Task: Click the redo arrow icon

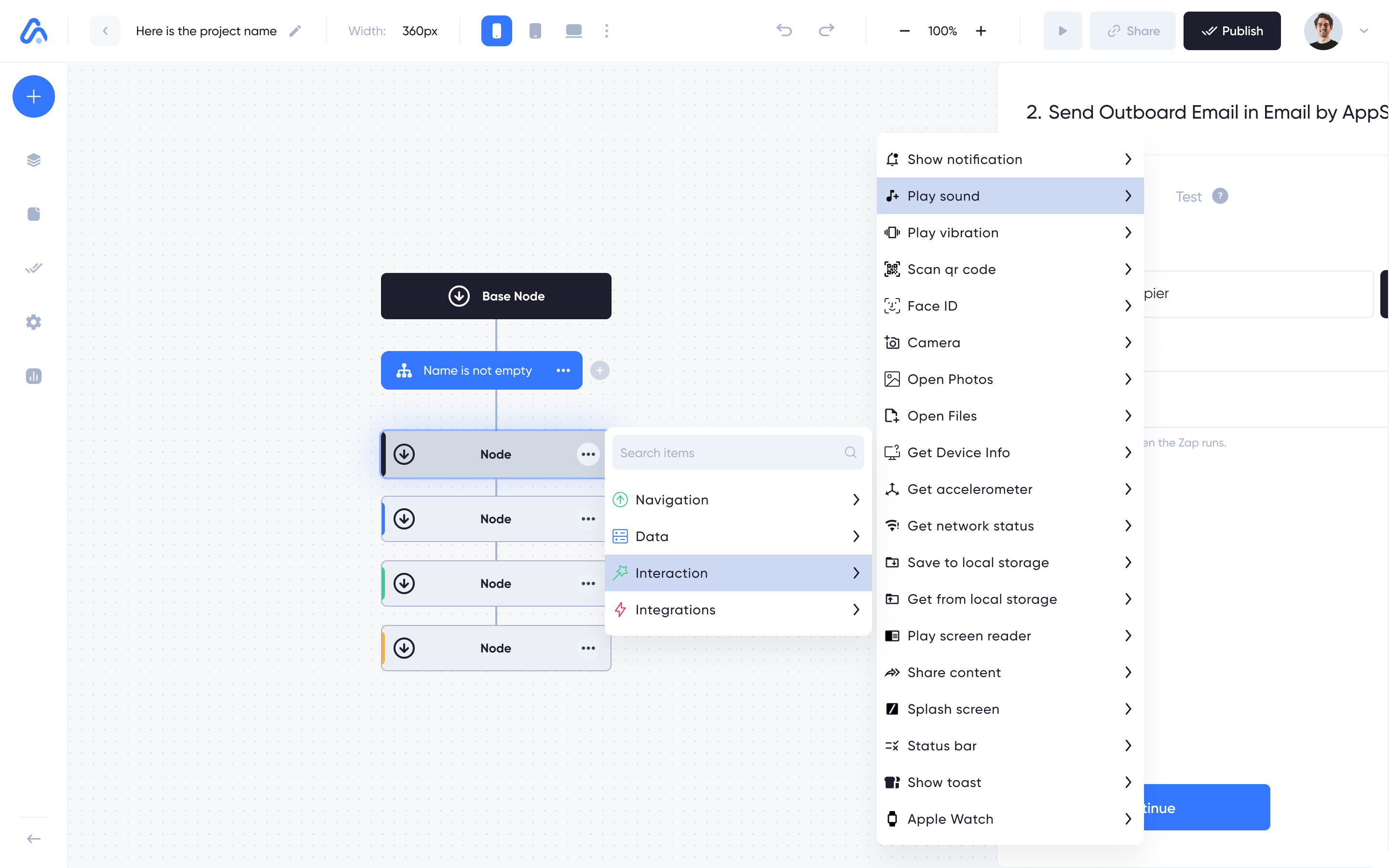Action: (826, 30)
